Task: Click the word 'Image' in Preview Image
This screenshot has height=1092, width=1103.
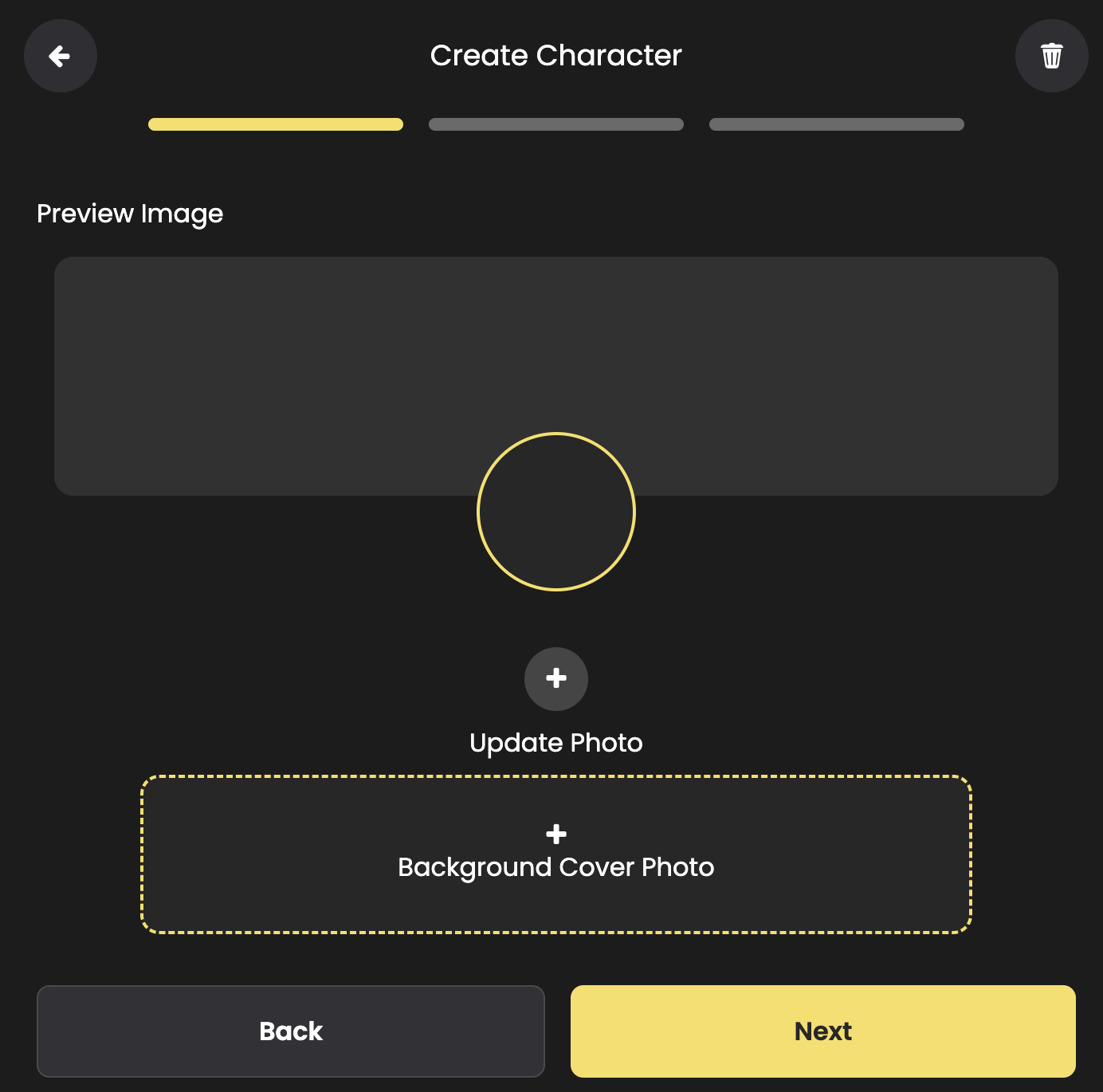Action: point(182,214)
